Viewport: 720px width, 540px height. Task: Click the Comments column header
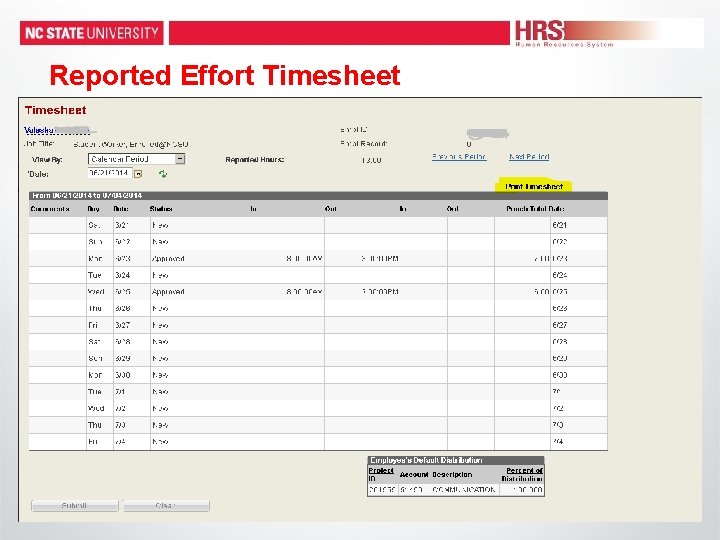point(50,208)
